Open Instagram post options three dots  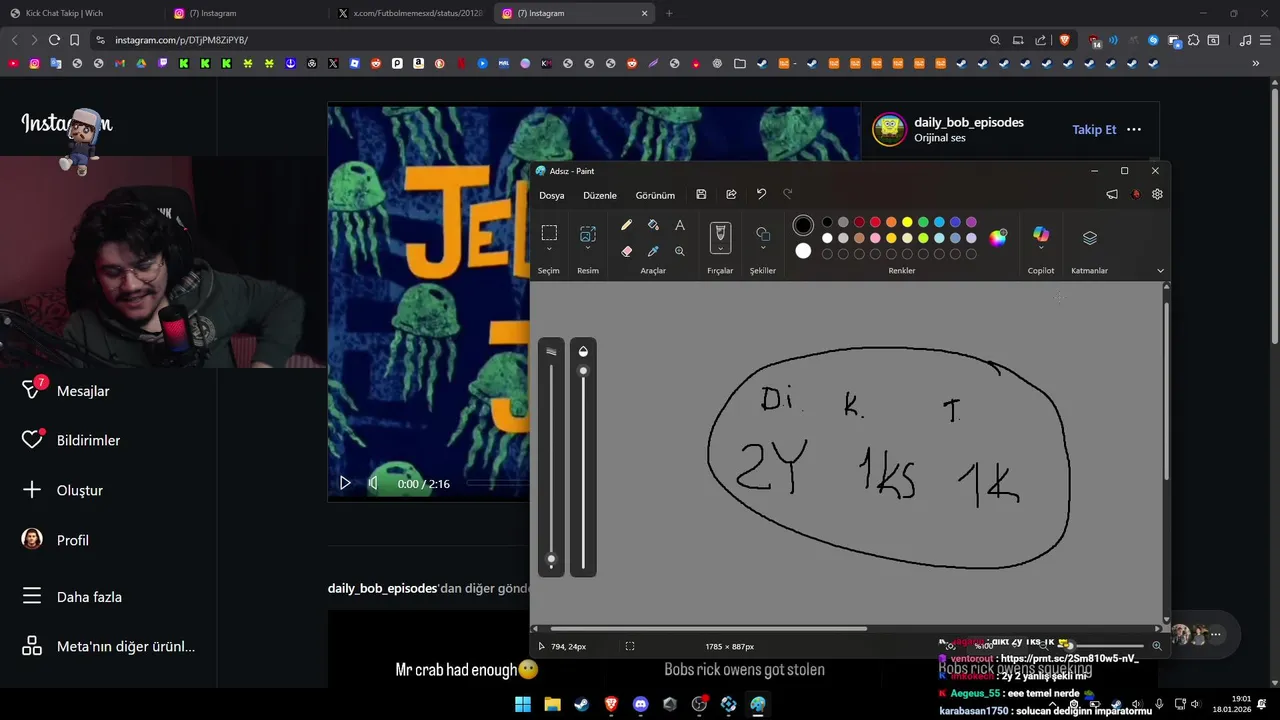coord(1134,129)
